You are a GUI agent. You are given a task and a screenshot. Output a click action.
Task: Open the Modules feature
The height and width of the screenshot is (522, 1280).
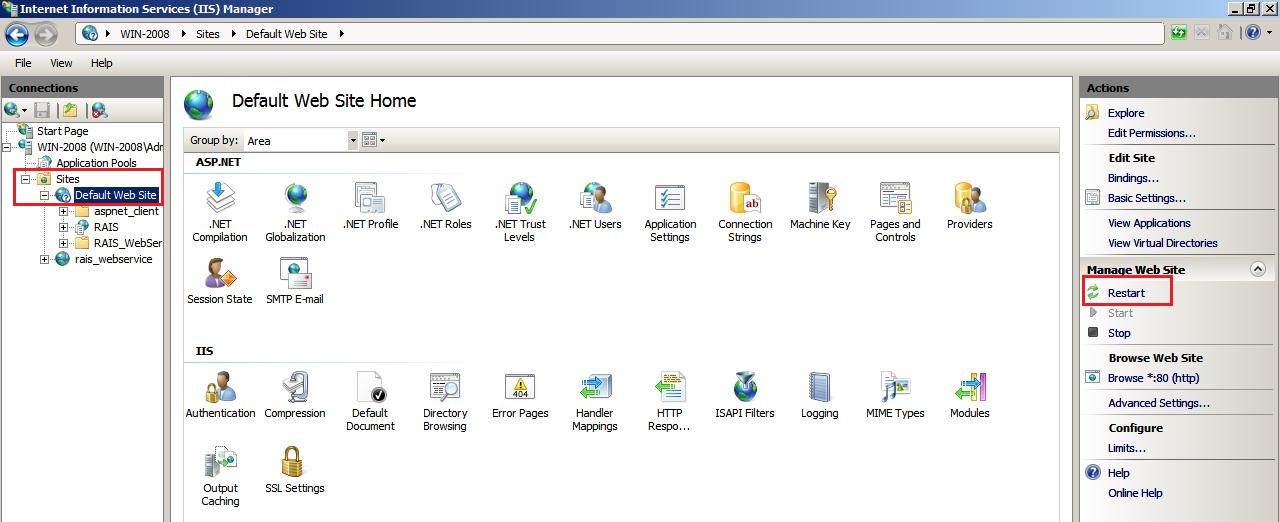point(970,395)
